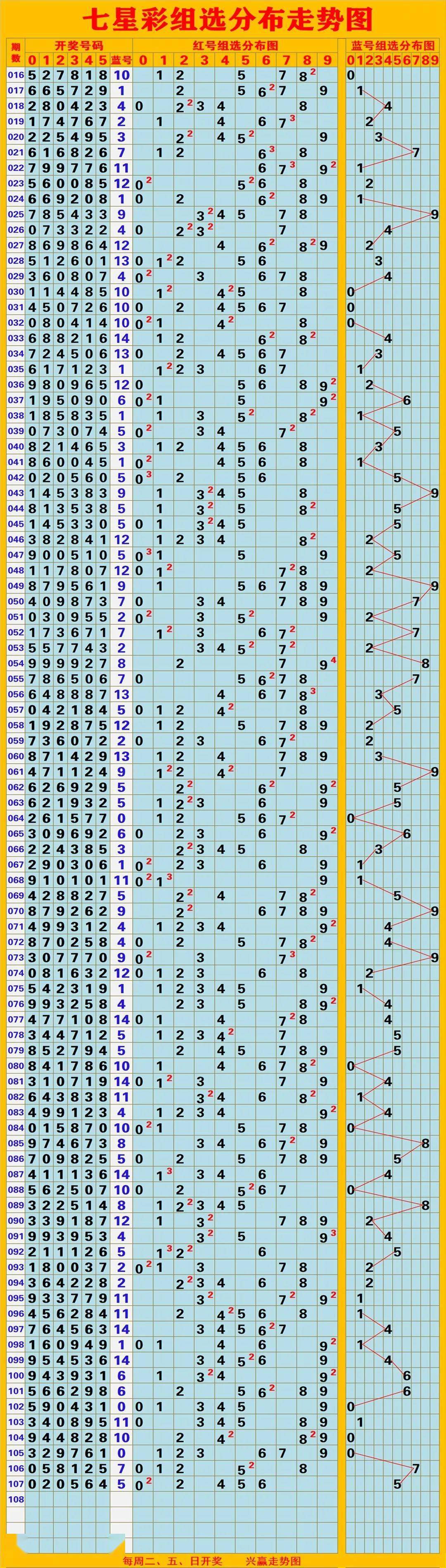The height and width of the screenshot is (1568, 446).
Task: Click header digit 5 of 红号组选分布图
Action: [245, 60]
